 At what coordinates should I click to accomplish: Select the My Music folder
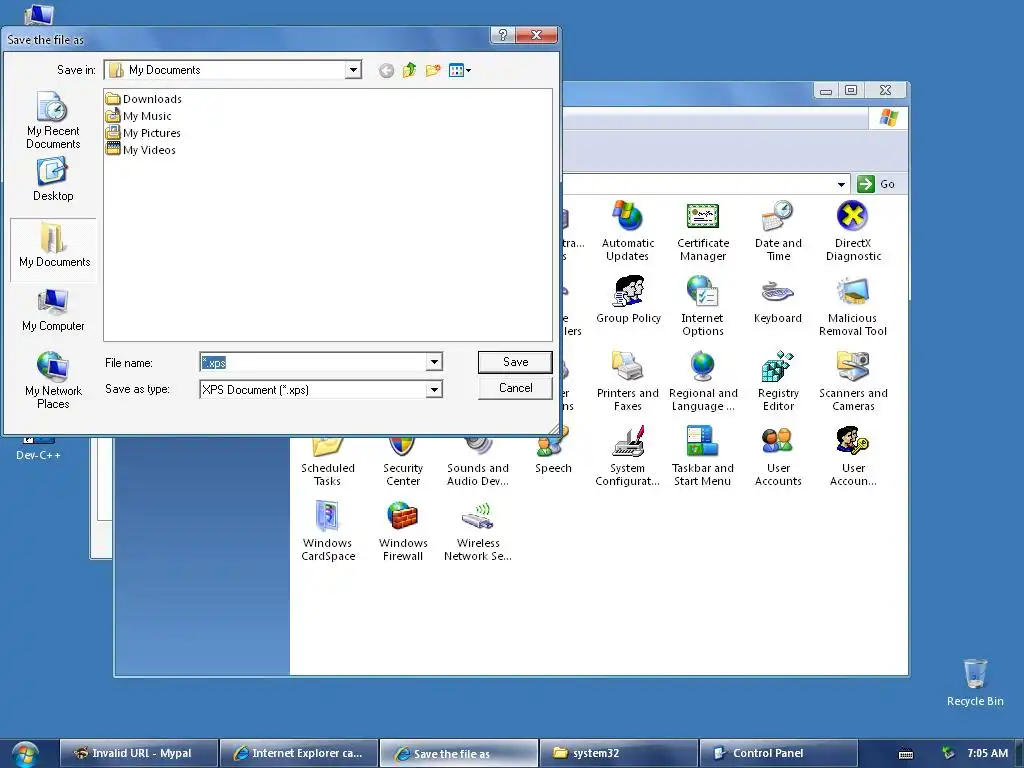coord(138,116)
